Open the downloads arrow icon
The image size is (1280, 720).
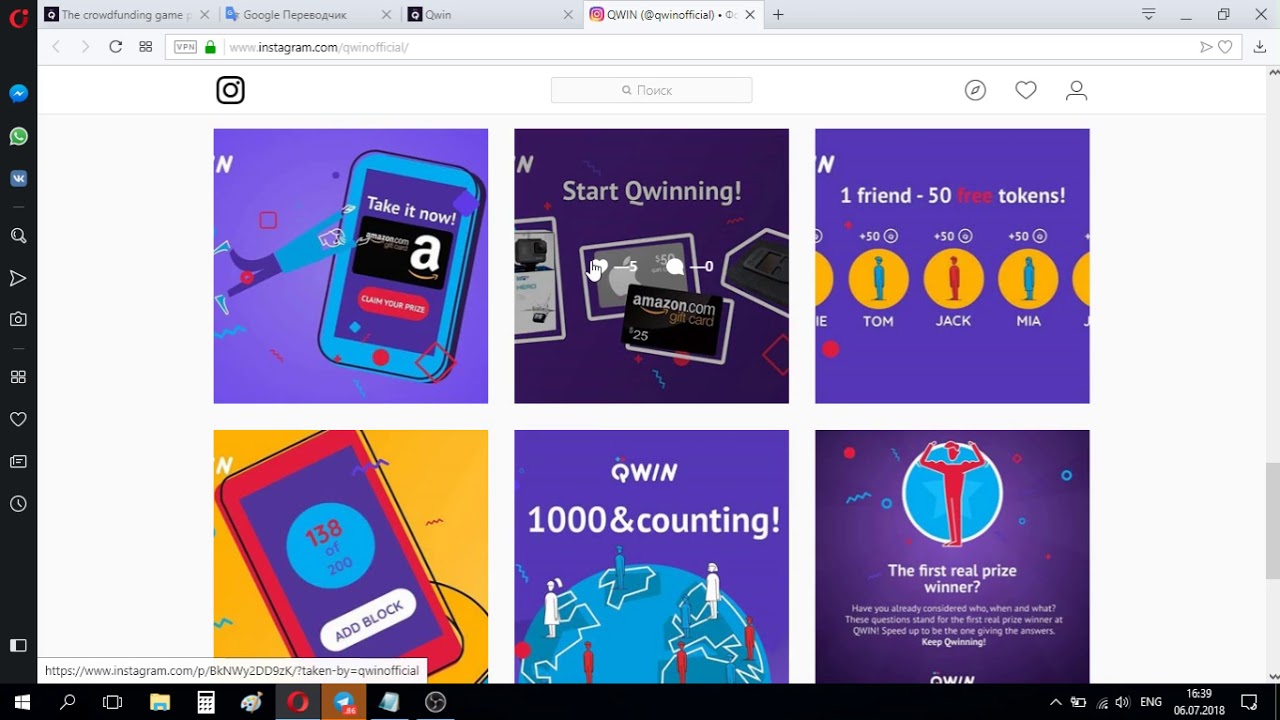(1260, 47)
